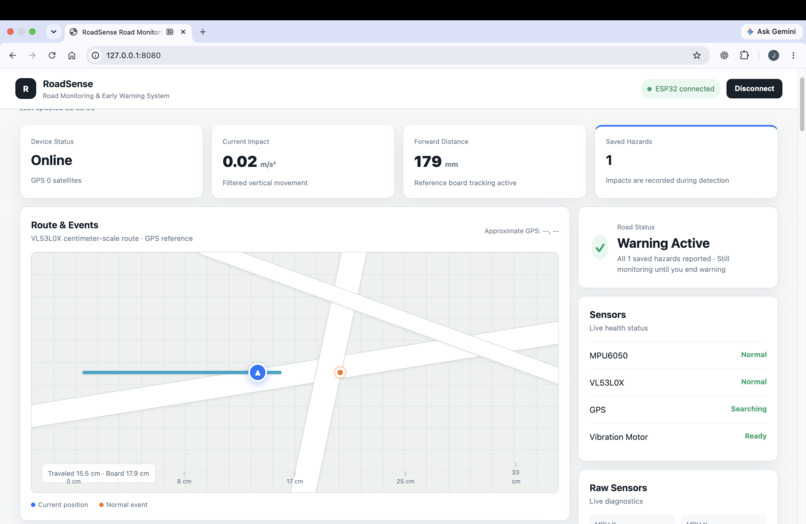This screenshot has width=806, height=524.
Task: Click the MPU6050 Normal status
Action: coord(754,355)
